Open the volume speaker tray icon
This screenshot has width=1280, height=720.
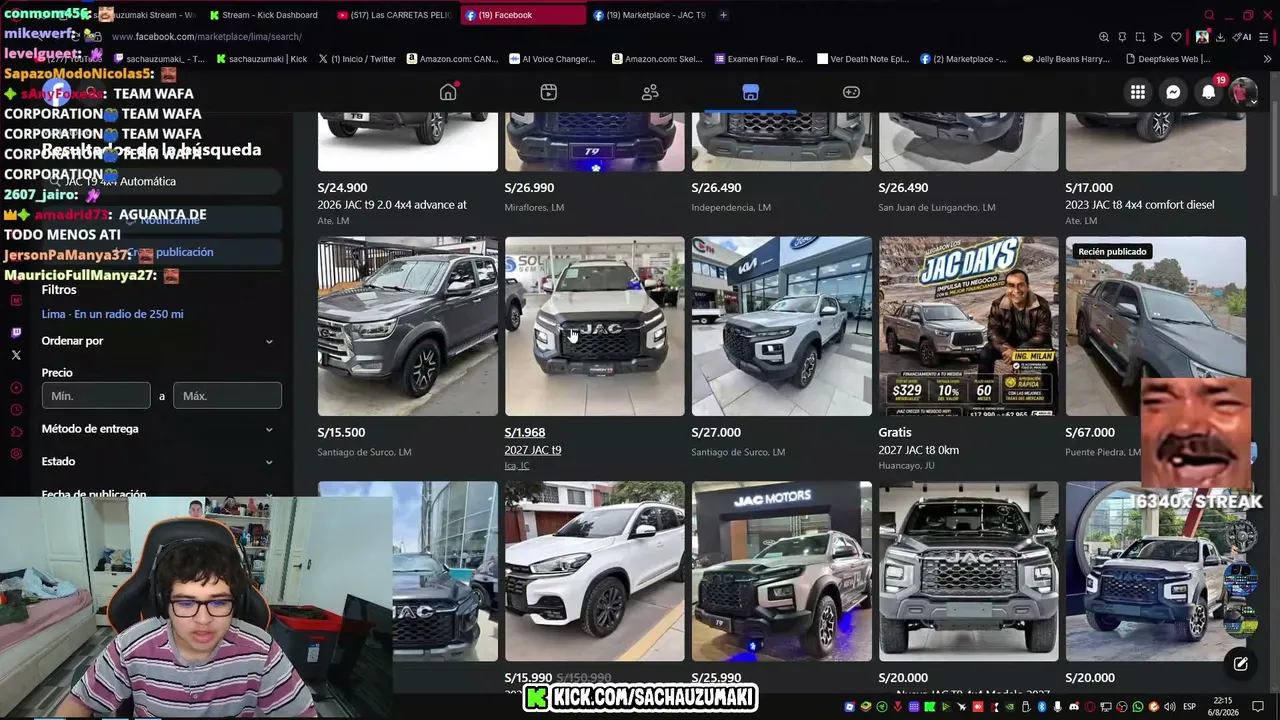(1171, 707)
